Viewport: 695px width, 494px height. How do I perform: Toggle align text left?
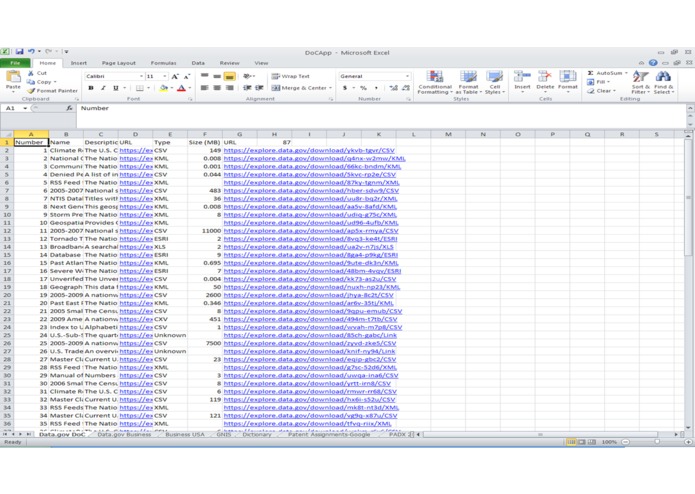point(204,88)
